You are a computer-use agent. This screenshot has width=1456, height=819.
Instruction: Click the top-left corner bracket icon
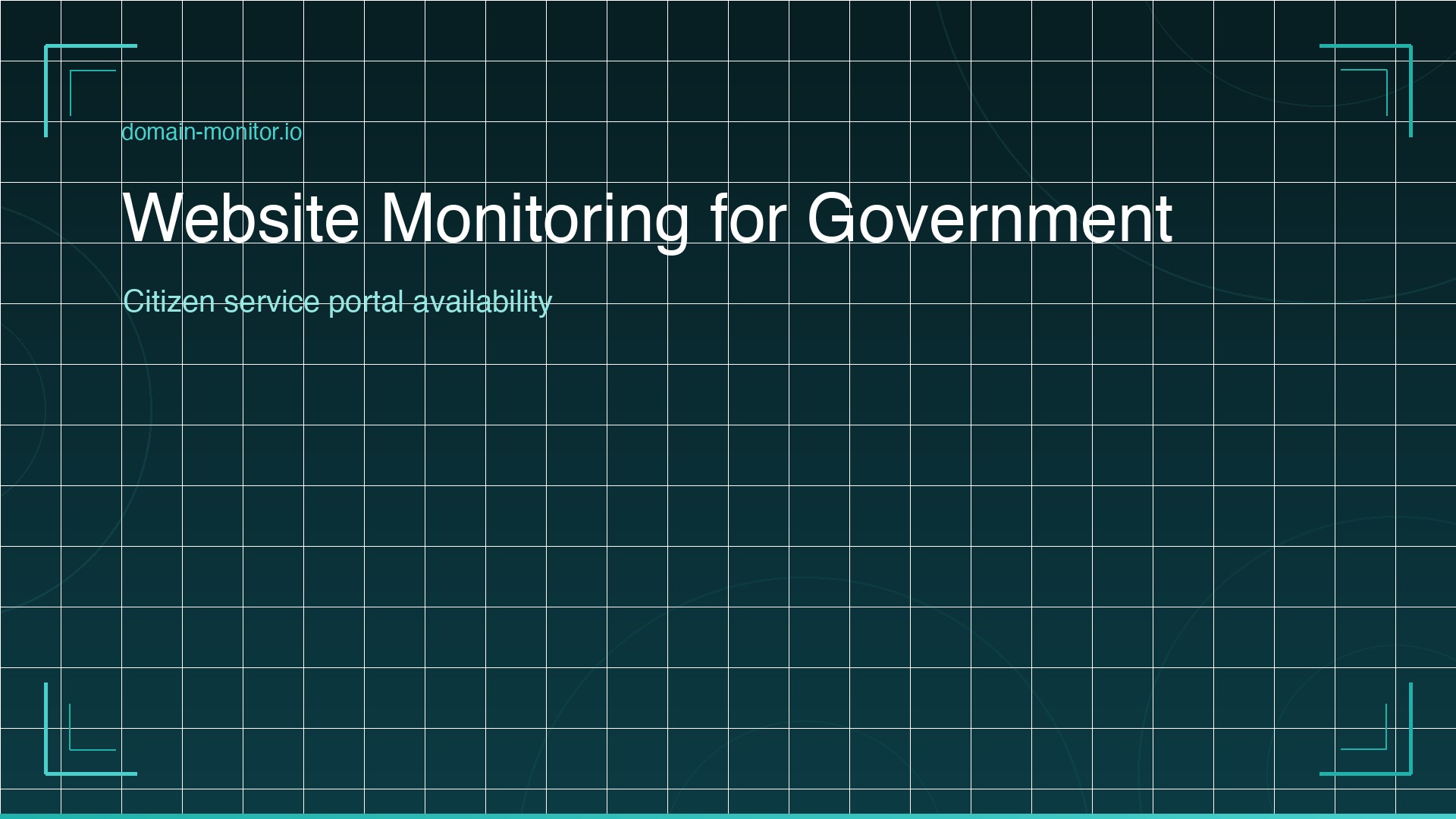click(89, 91)
